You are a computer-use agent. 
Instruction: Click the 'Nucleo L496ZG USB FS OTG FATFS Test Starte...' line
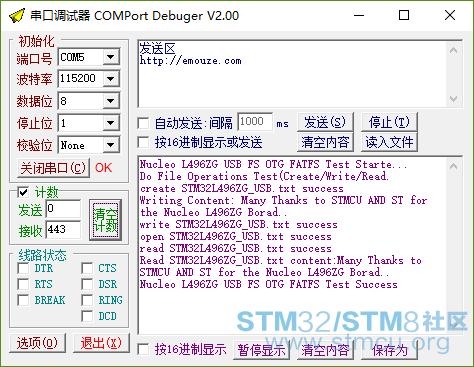pos(273,164)
